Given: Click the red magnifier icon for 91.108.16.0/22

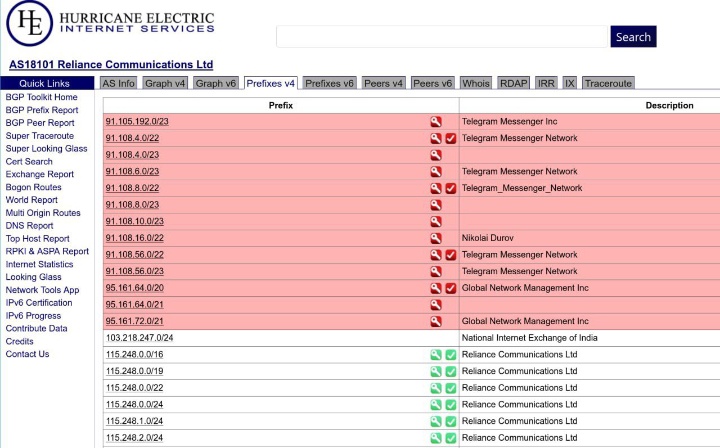Looking at the screenshot, I should tap(436, 238).
